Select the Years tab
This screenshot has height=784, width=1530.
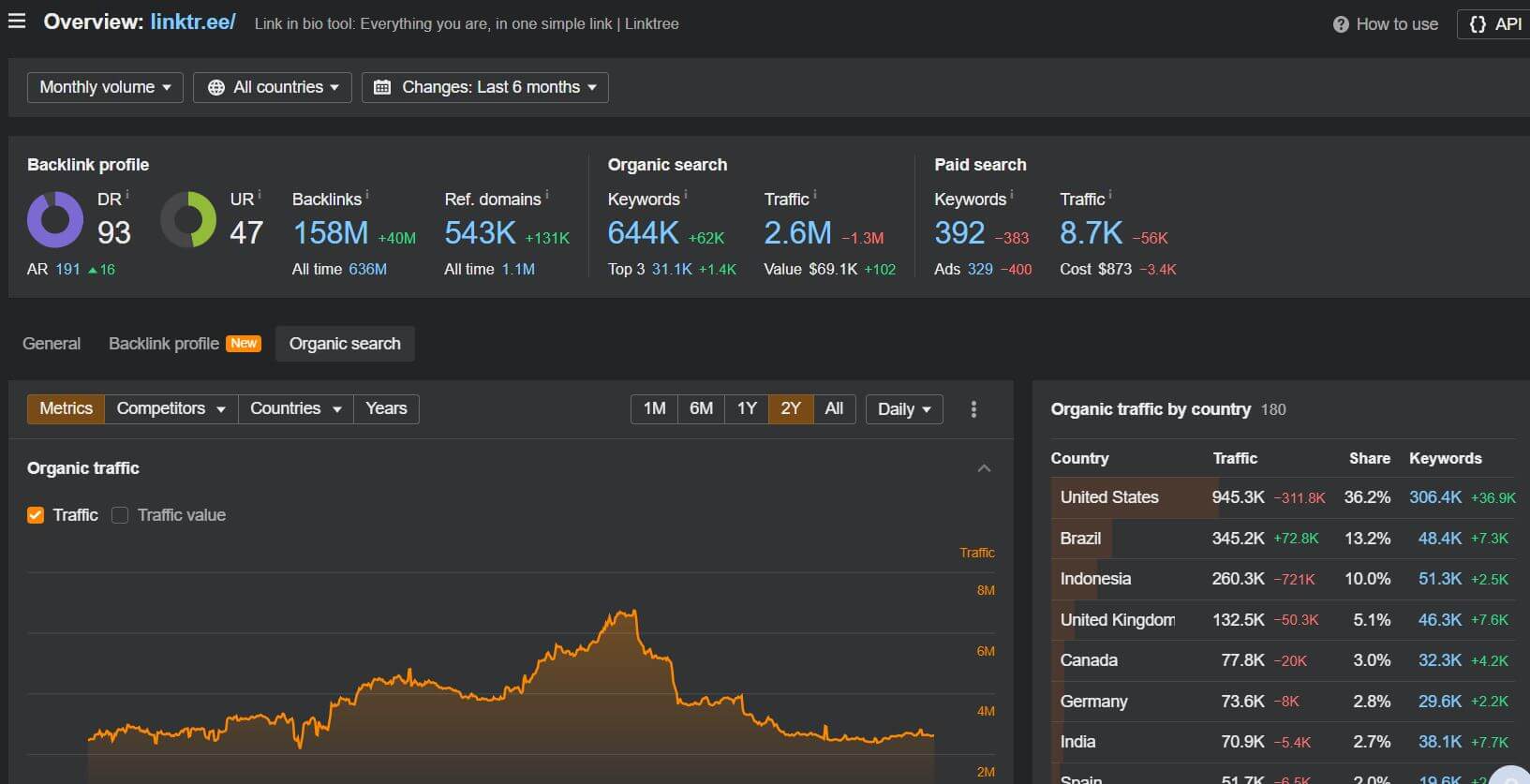click(x=386, y=408)
